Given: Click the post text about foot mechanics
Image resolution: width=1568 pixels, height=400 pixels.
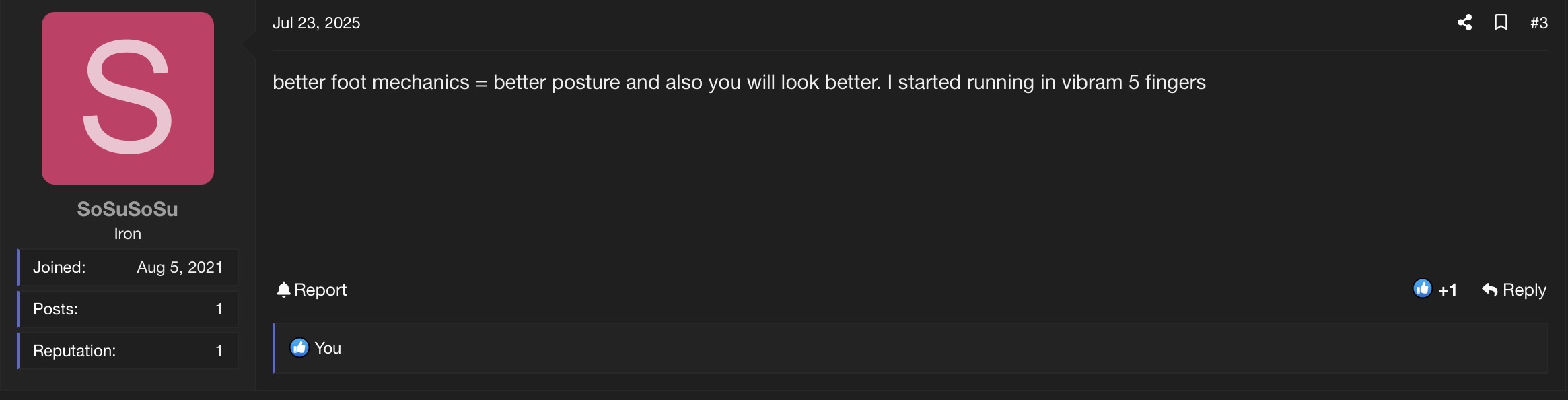Looking at the screenshot, I should [x=739, y=82].
